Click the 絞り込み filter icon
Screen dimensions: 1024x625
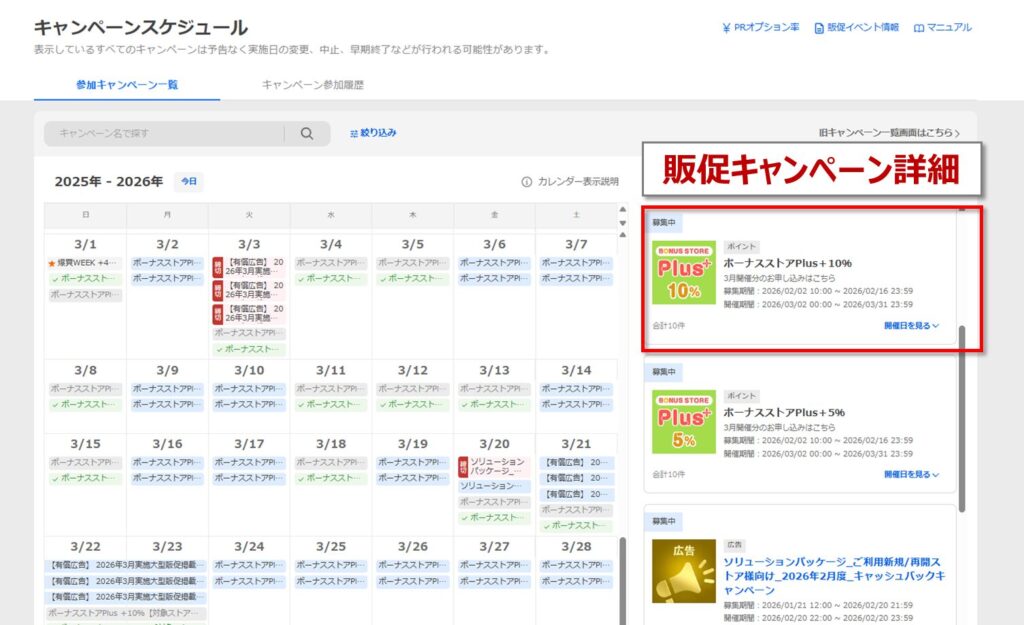coord(353,133)
